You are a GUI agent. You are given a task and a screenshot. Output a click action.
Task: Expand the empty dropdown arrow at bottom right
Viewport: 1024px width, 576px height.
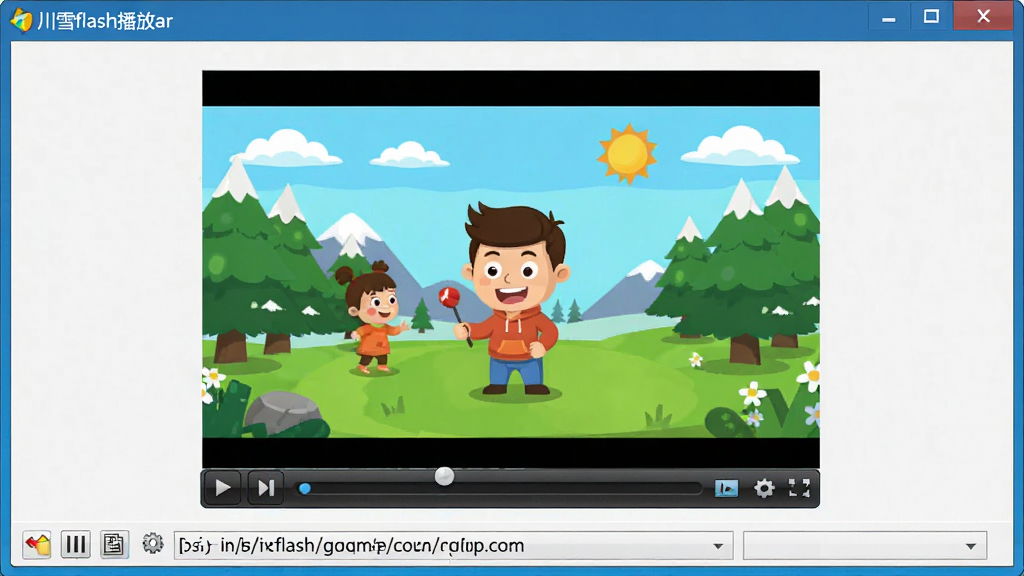971,546
